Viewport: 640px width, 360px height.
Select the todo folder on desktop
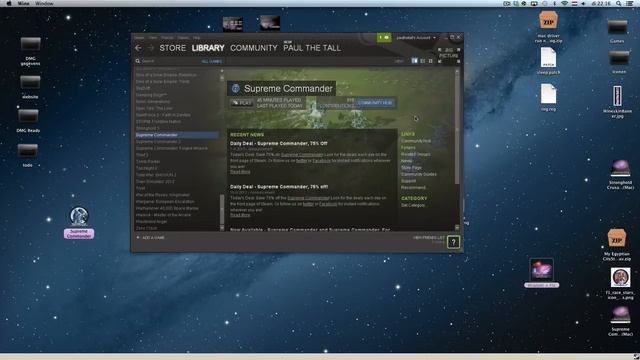(x=28, y=151)
